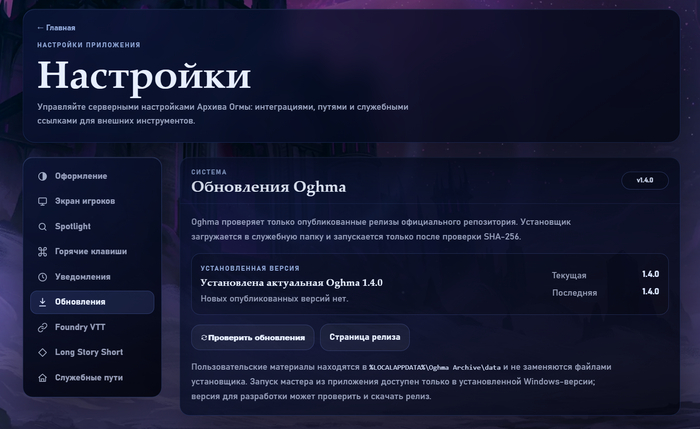Click the Текущая label
This screenshot has height=429, width=700.
(x=569, y=275)
